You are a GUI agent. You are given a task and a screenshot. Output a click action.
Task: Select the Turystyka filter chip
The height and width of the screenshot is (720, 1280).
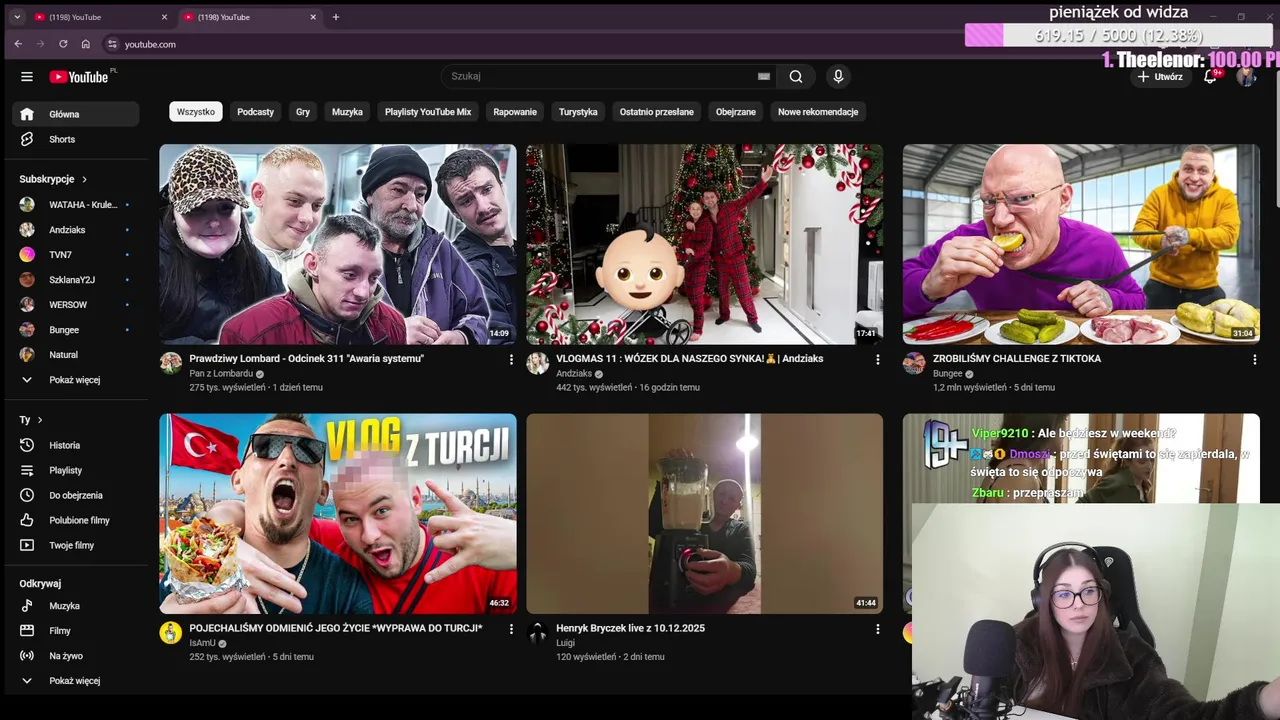pyautogui.click(x=578, y=112)
